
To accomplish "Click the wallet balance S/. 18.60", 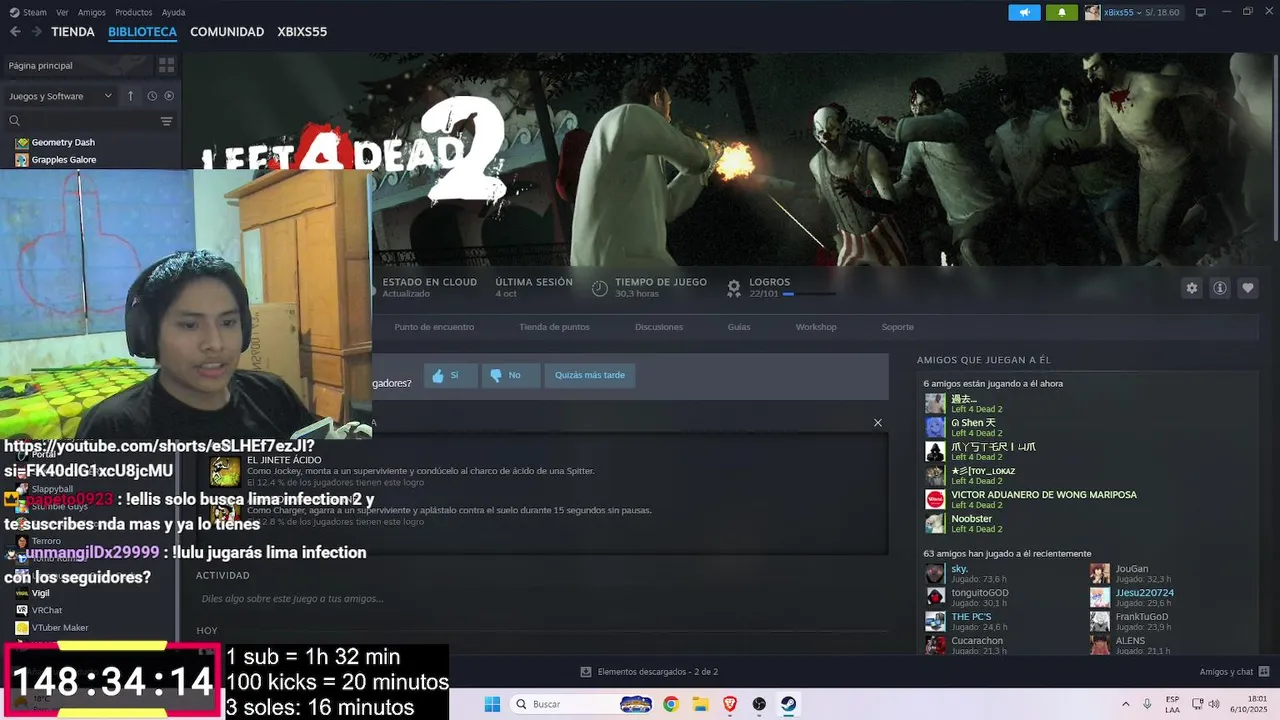I will 1163,12.
